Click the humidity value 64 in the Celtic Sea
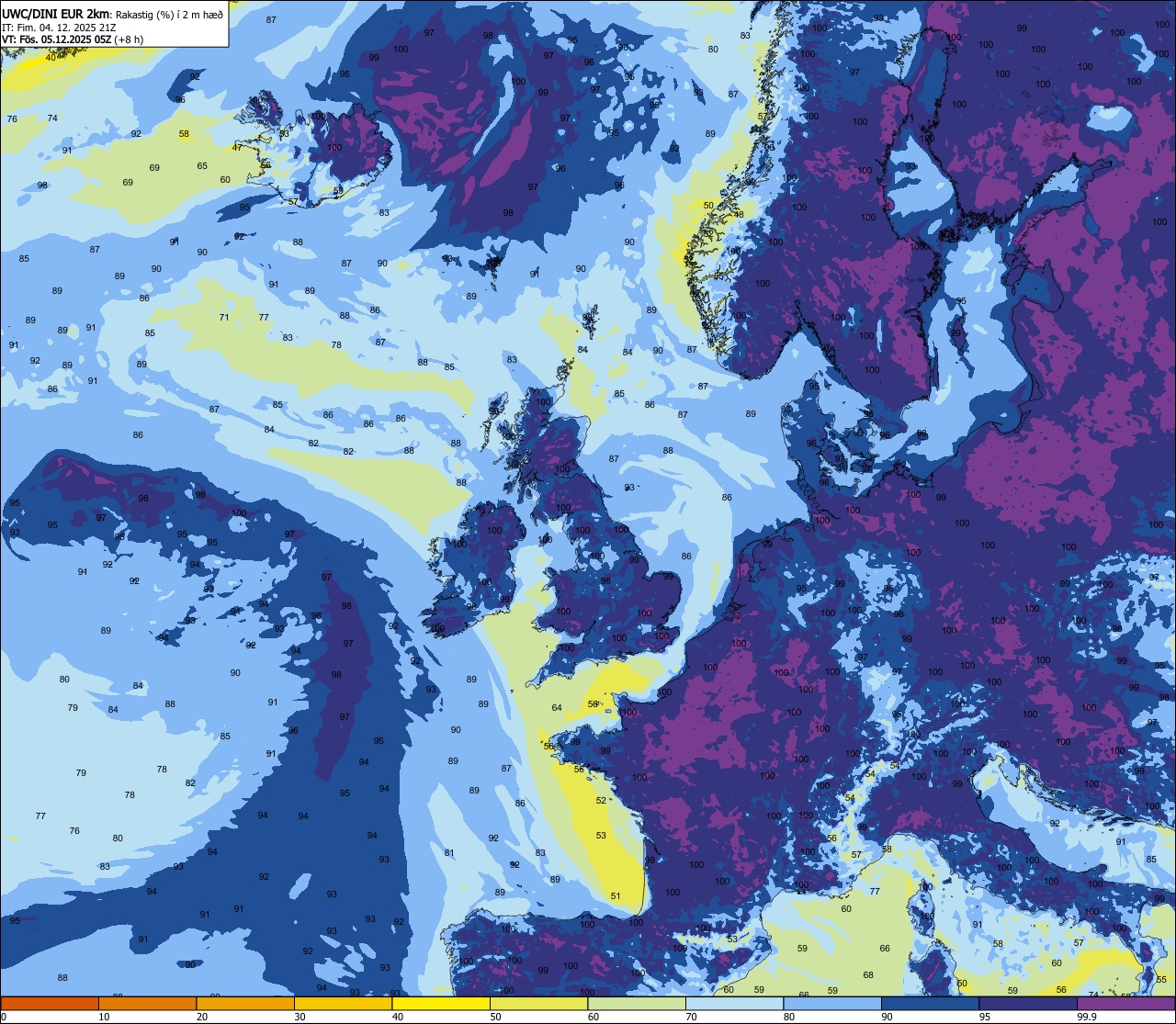Screen dimensions: 1176x1024 tap(557, 707)
